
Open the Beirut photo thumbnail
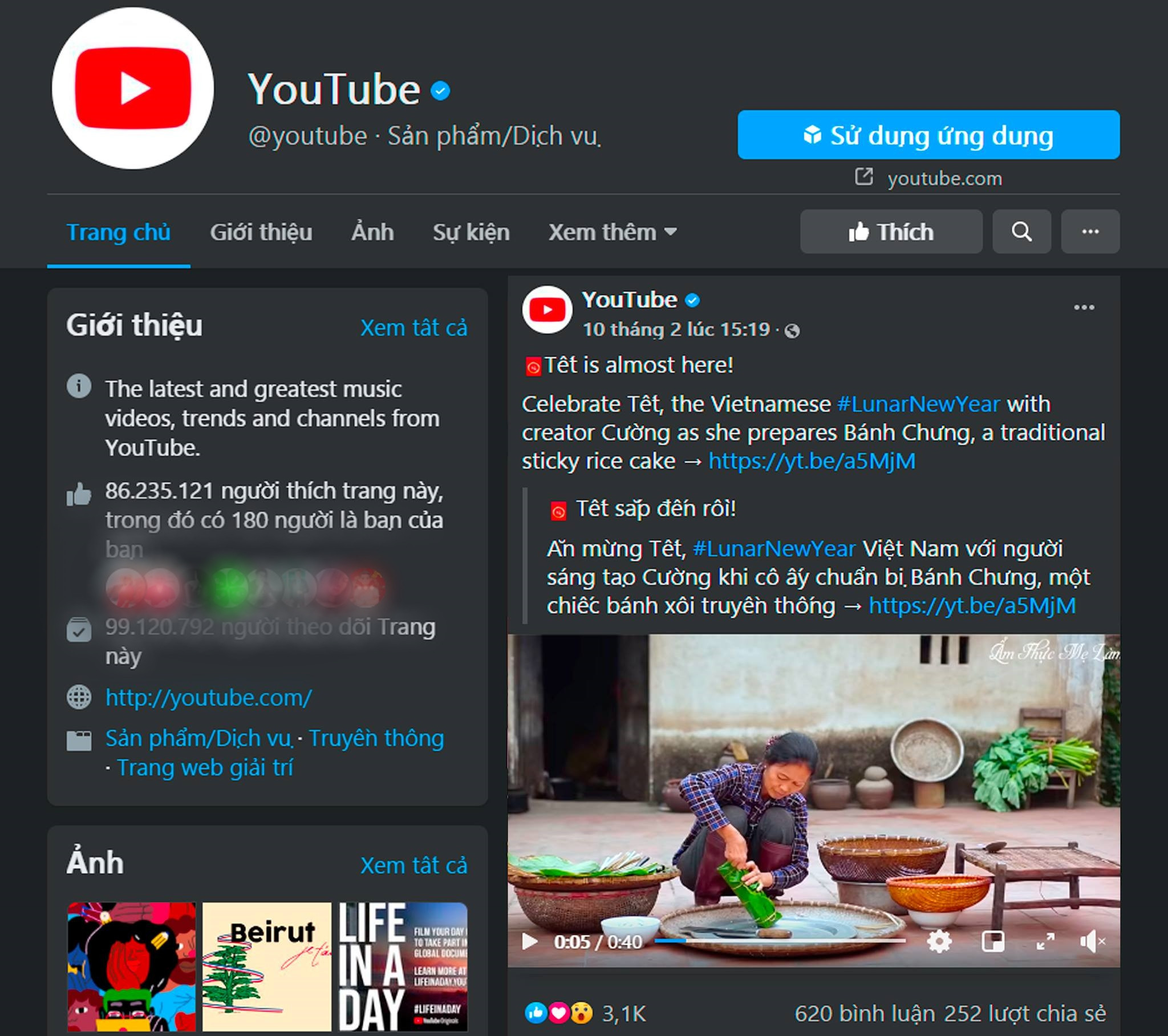266,966
